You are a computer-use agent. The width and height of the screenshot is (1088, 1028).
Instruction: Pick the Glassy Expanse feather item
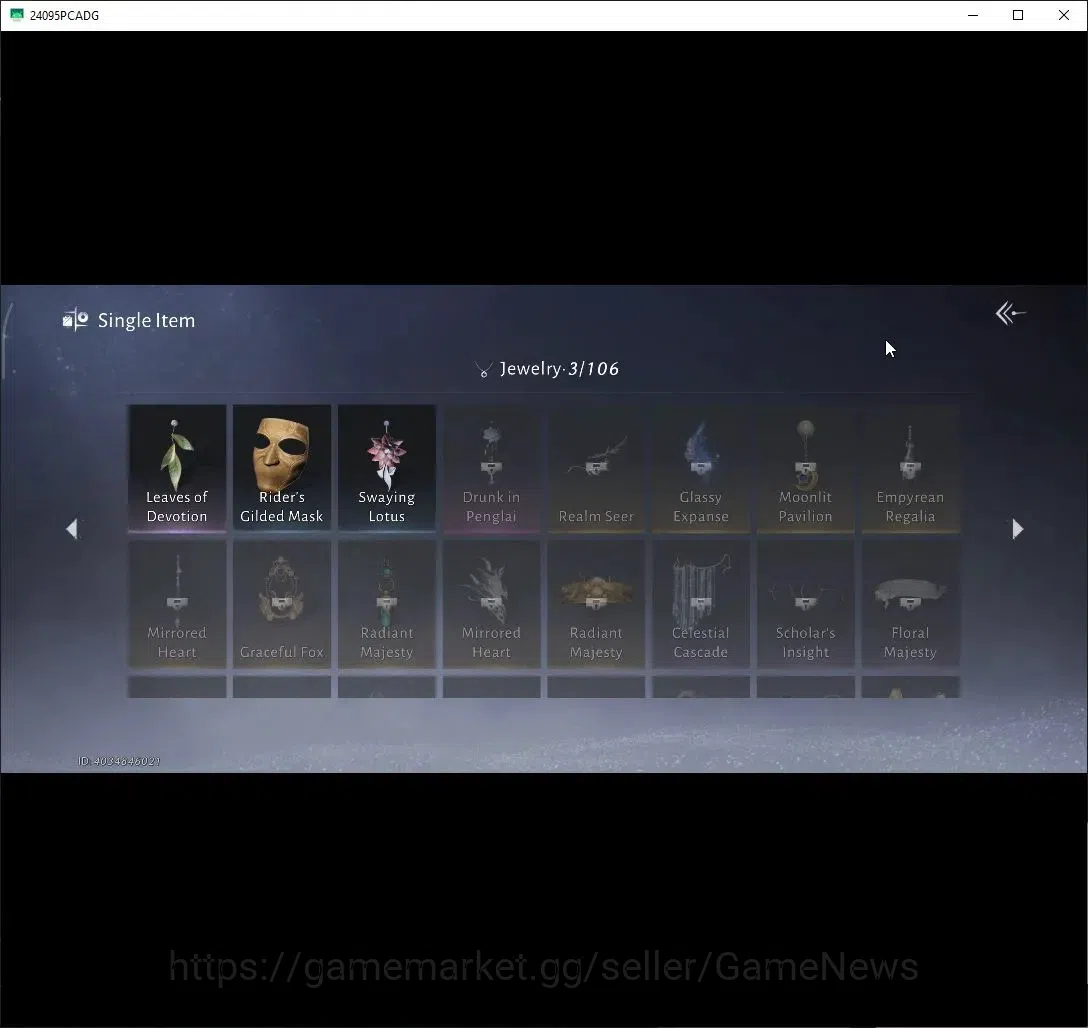pyautogui.click(x=701, y=468)
